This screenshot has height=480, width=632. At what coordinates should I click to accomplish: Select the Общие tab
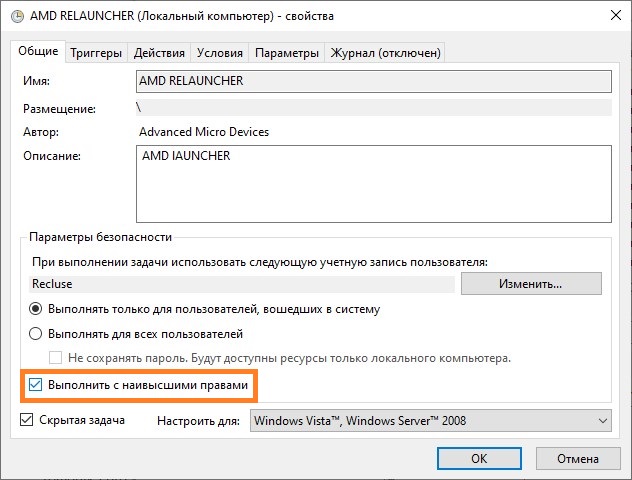click(38, 51)
